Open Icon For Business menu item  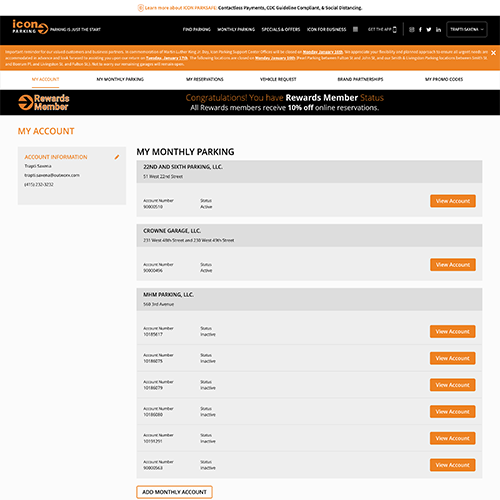[327, 29]
